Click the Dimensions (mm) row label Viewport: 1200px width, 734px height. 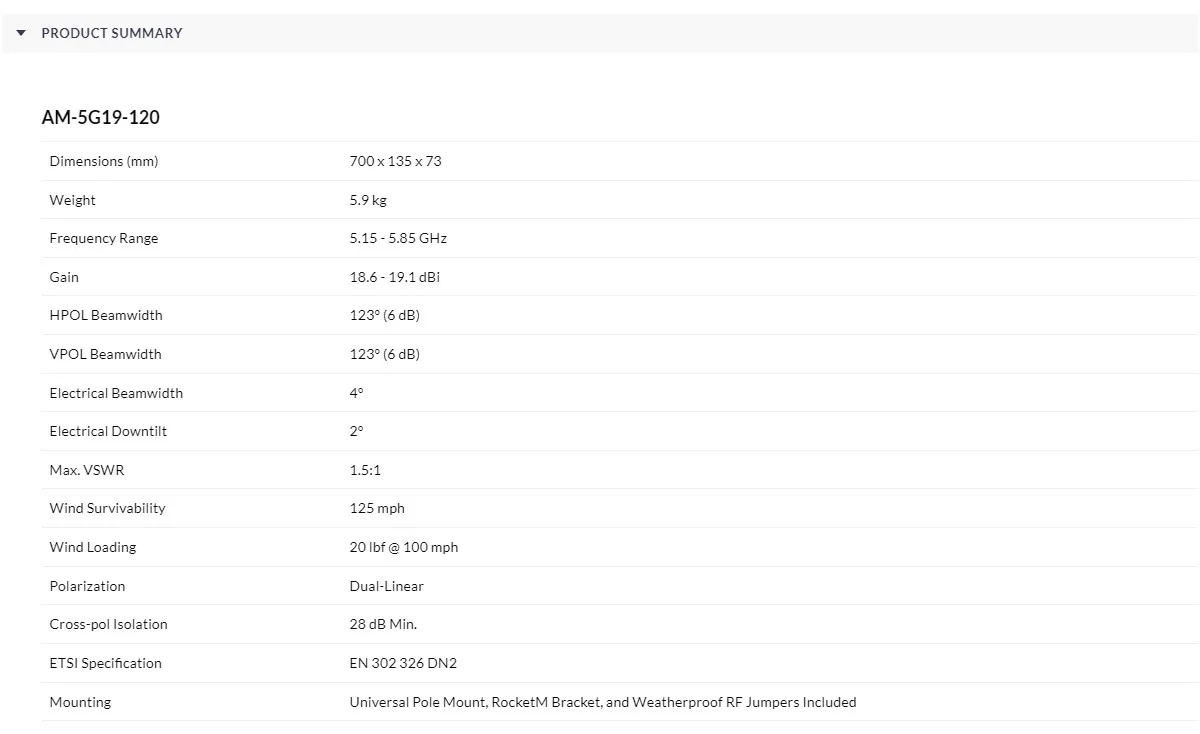tap(104, 161)
